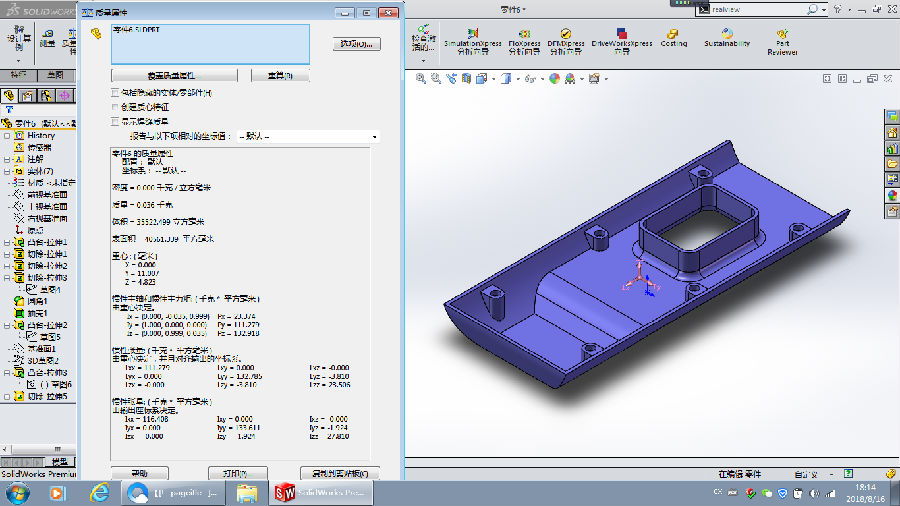Viewport: 900px width, 506px height.
Task: Open Internet Explorer from the taskbar
Action: click(99, 492)
